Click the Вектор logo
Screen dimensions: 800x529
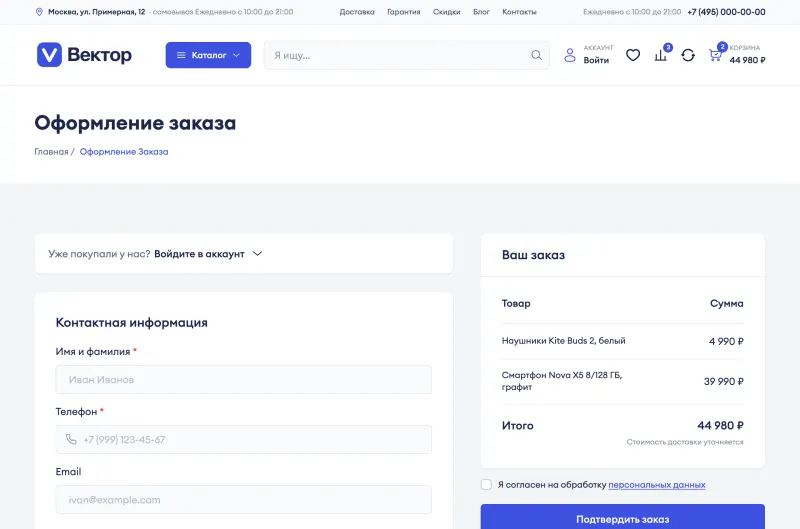[x=84, y=55]
